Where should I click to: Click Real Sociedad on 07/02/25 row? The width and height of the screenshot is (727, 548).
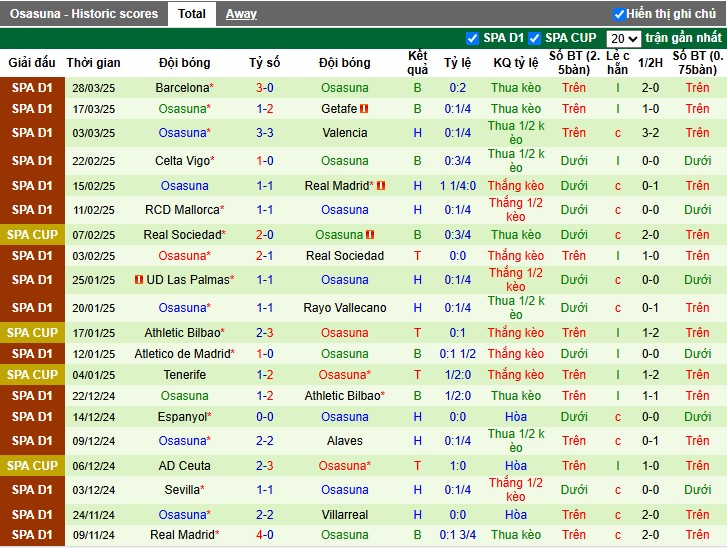tap(182, 235)
